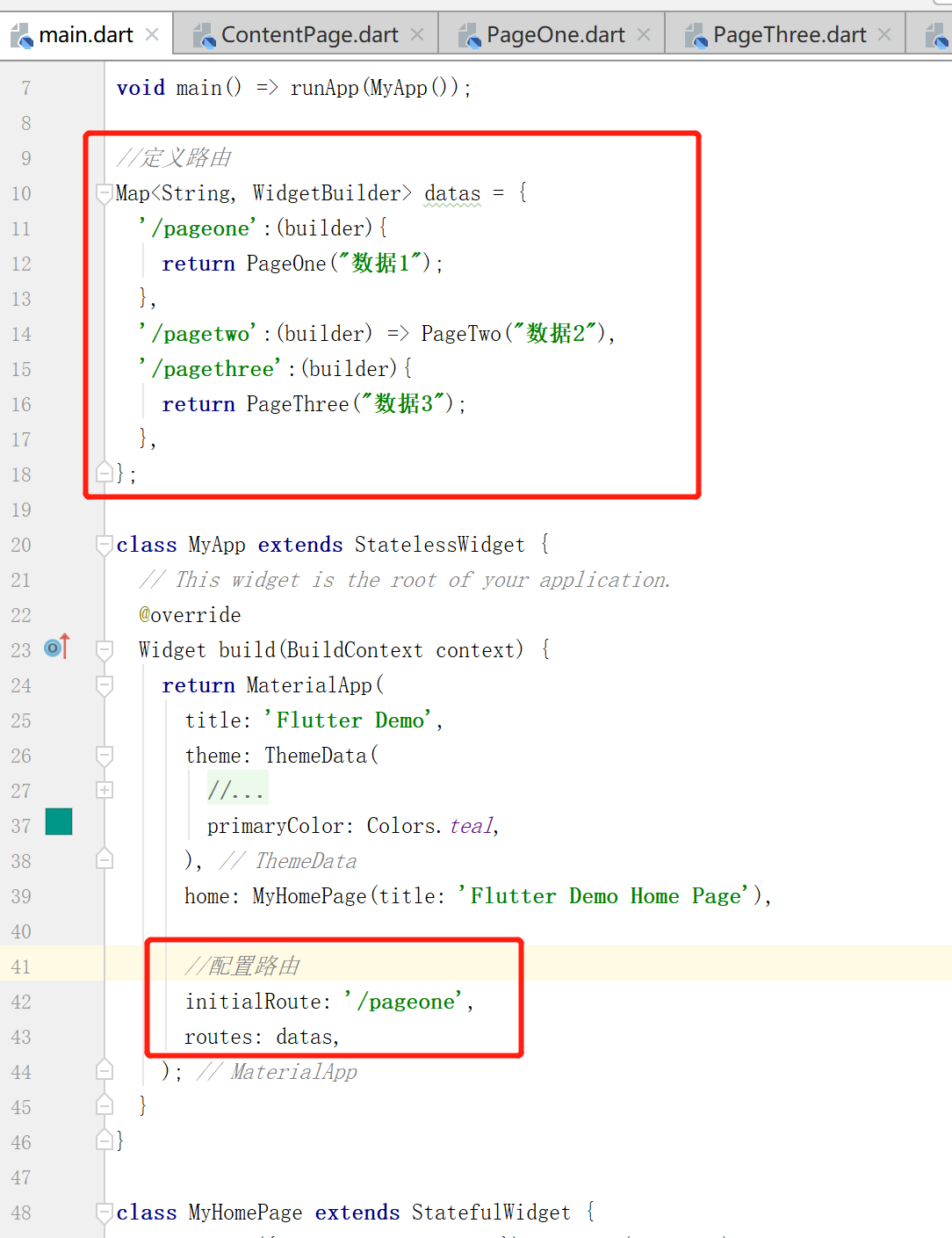Click the PageOne.dart Dart file icon
Viewport: 952px width, 1238px height.
pyautogui.click(x=470, y=35)
